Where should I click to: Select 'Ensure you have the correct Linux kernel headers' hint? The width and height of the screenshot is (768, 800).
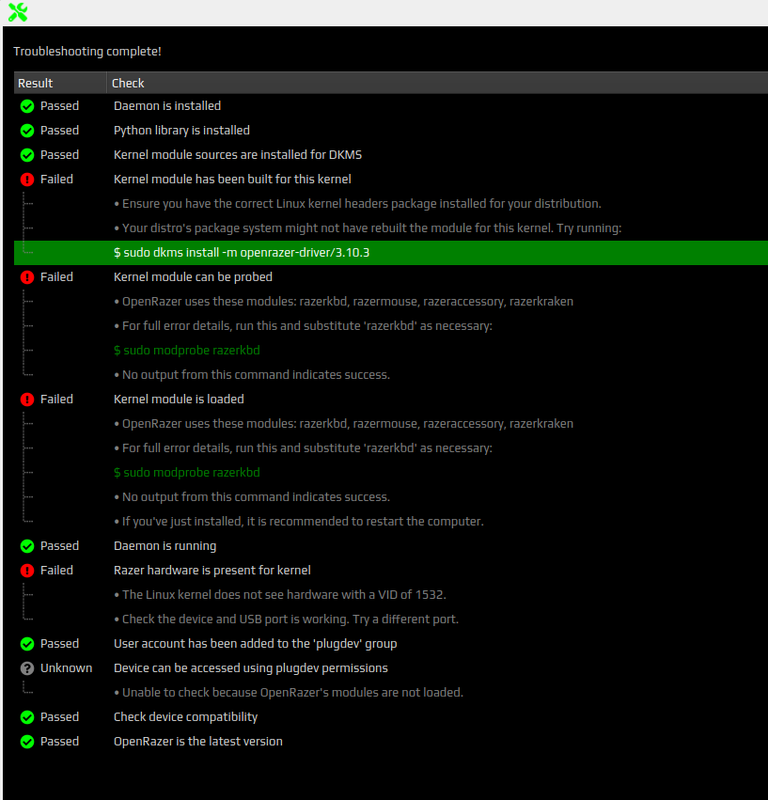point(391,204)
